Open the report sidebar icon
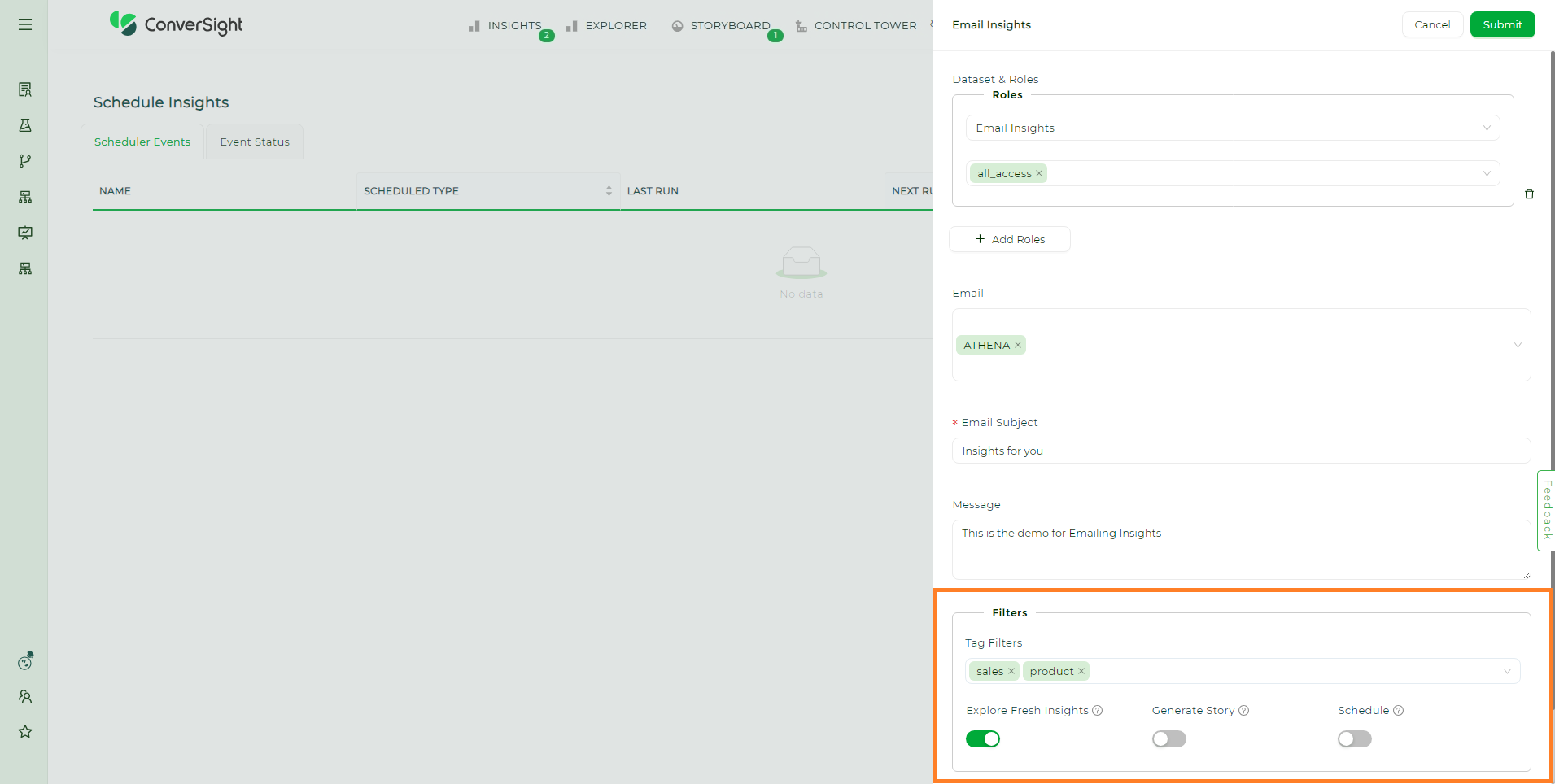This screenshot has width=1555, height=784. (25, 89)
